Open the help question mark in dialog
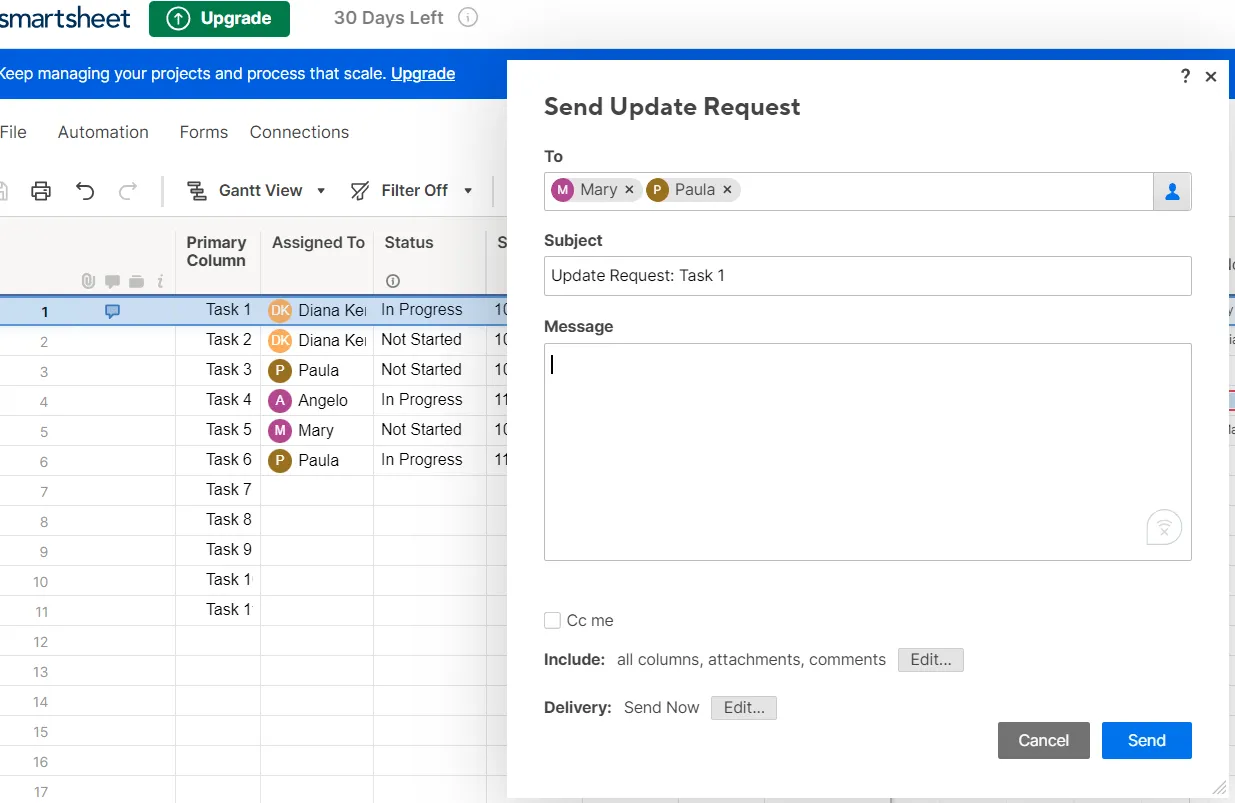The image size is (1235, 803). 1186,76
